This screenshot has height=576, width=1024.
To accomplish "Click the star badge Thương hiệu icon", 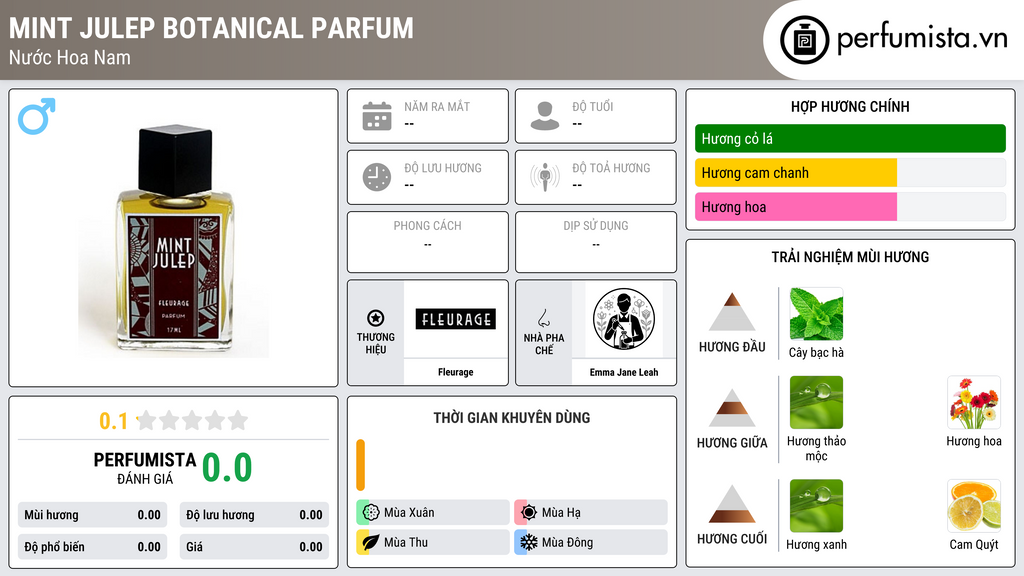I will click(x=376, y=318).
